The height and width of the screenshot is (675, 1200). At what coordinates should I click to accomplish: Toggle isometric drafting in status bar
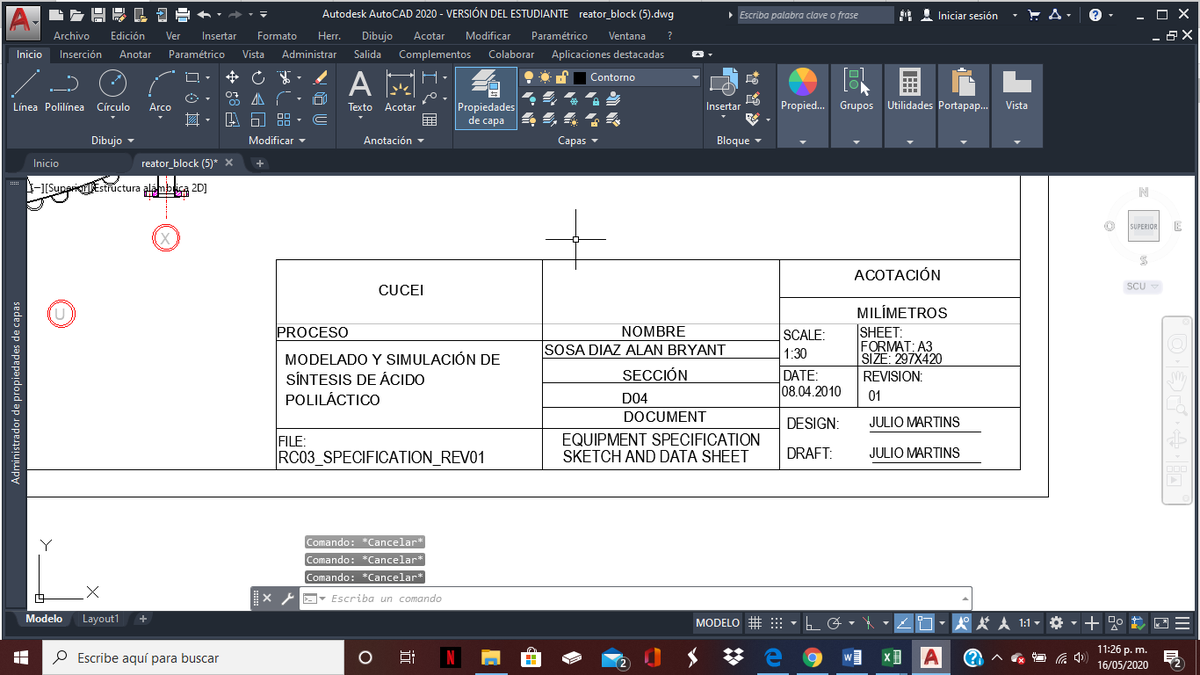click(x=869, y=622)
